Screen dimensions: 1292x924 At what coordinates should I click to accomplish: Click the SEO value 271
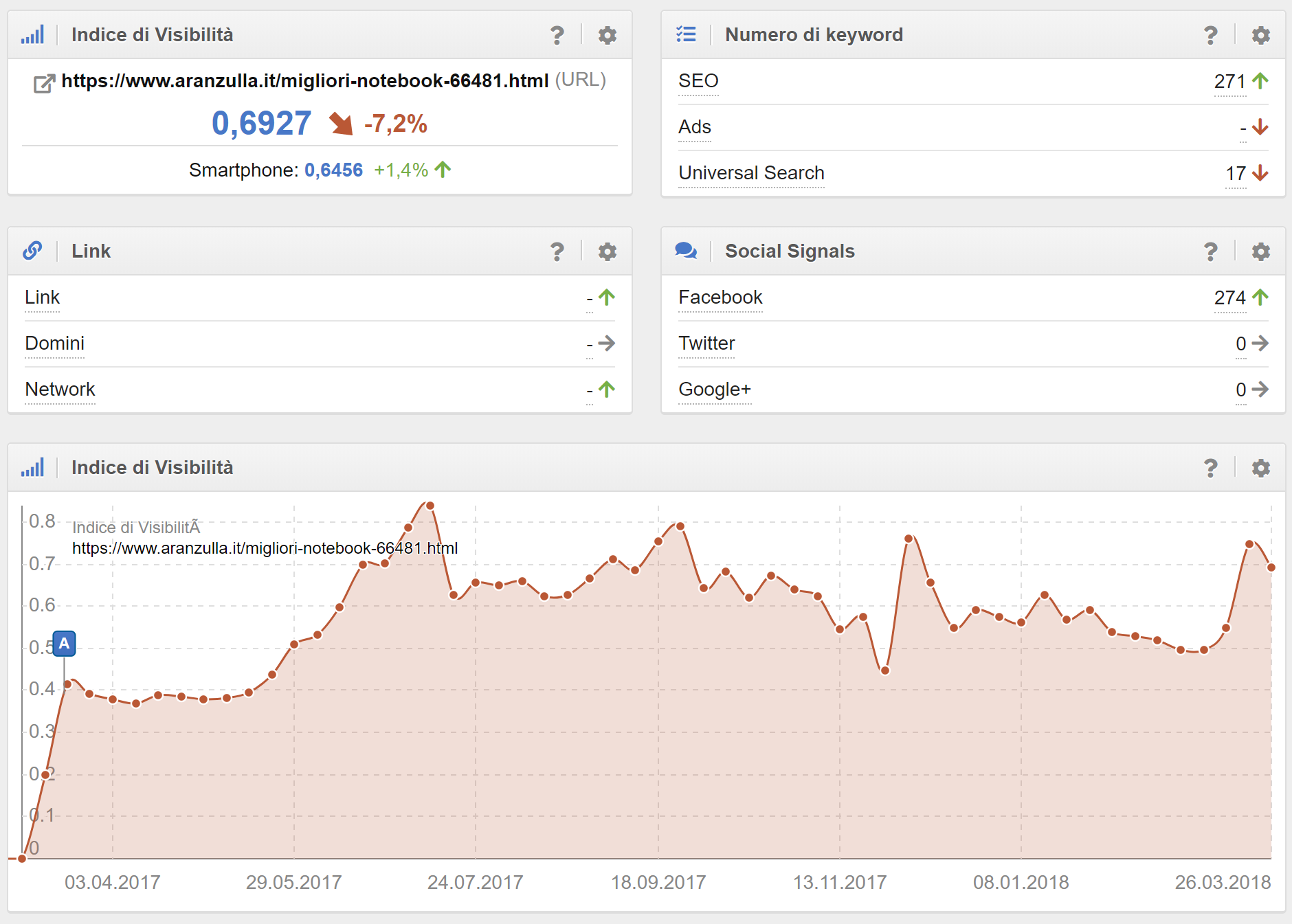point(1229,82)
